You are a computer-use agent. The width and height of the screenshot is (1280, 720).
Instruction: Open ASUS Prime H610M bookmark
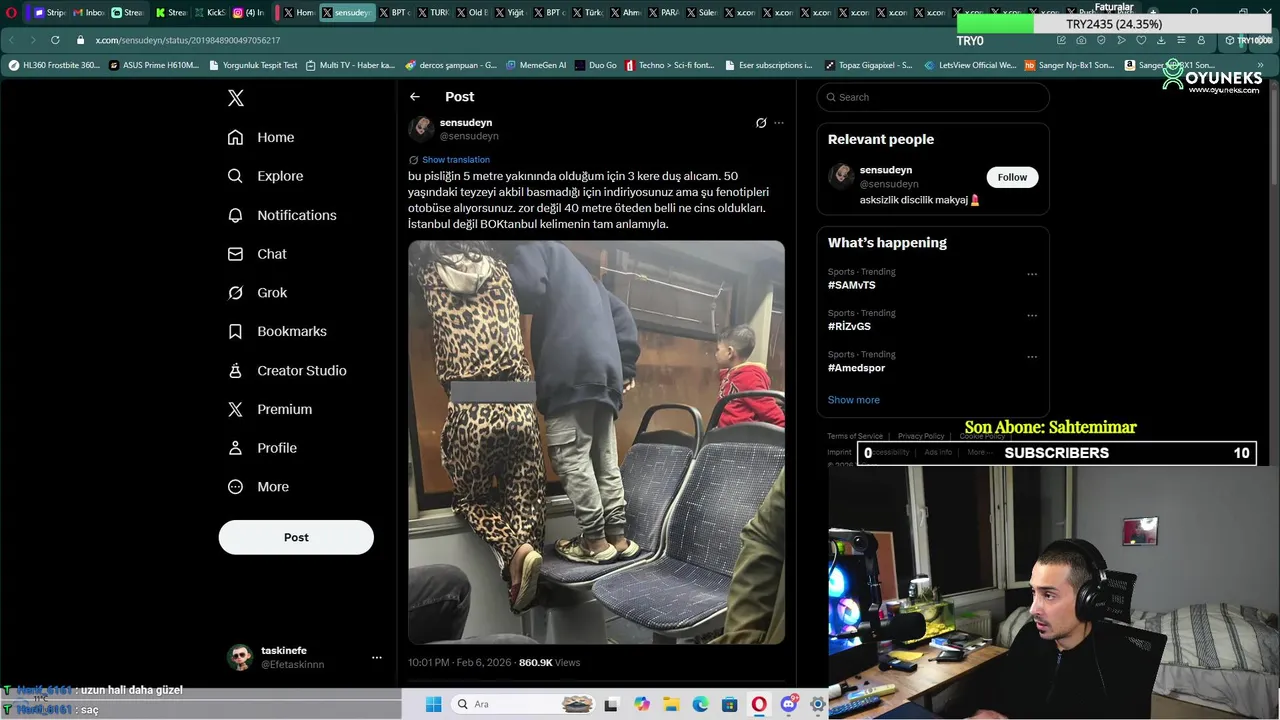click(152, 65)
